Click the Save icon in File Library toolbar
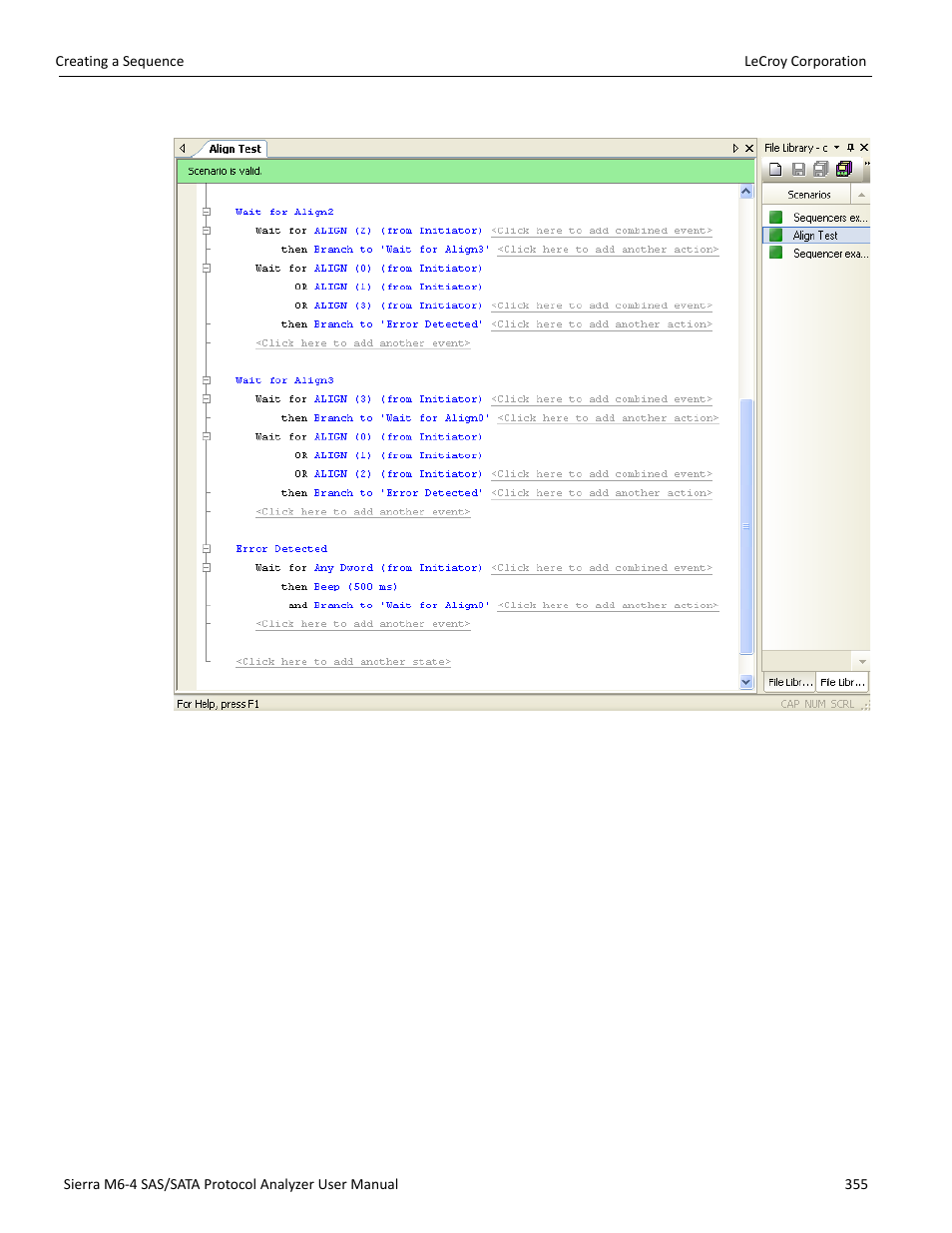The width and height of the screenshot is (952, 1233). (x=798, y=170)
